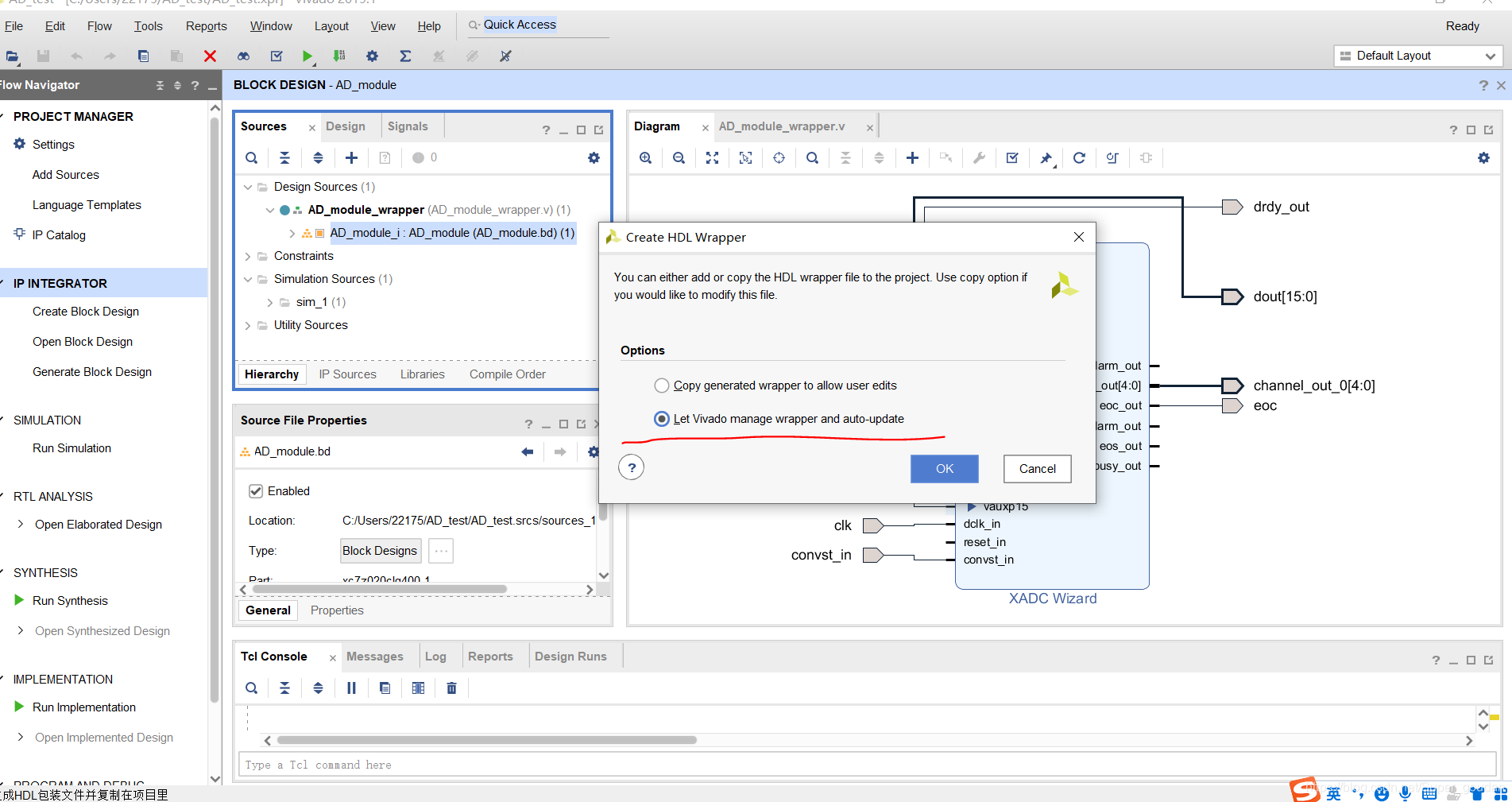Click the Sigma report toolbar icon

click(x=405, y=56)
